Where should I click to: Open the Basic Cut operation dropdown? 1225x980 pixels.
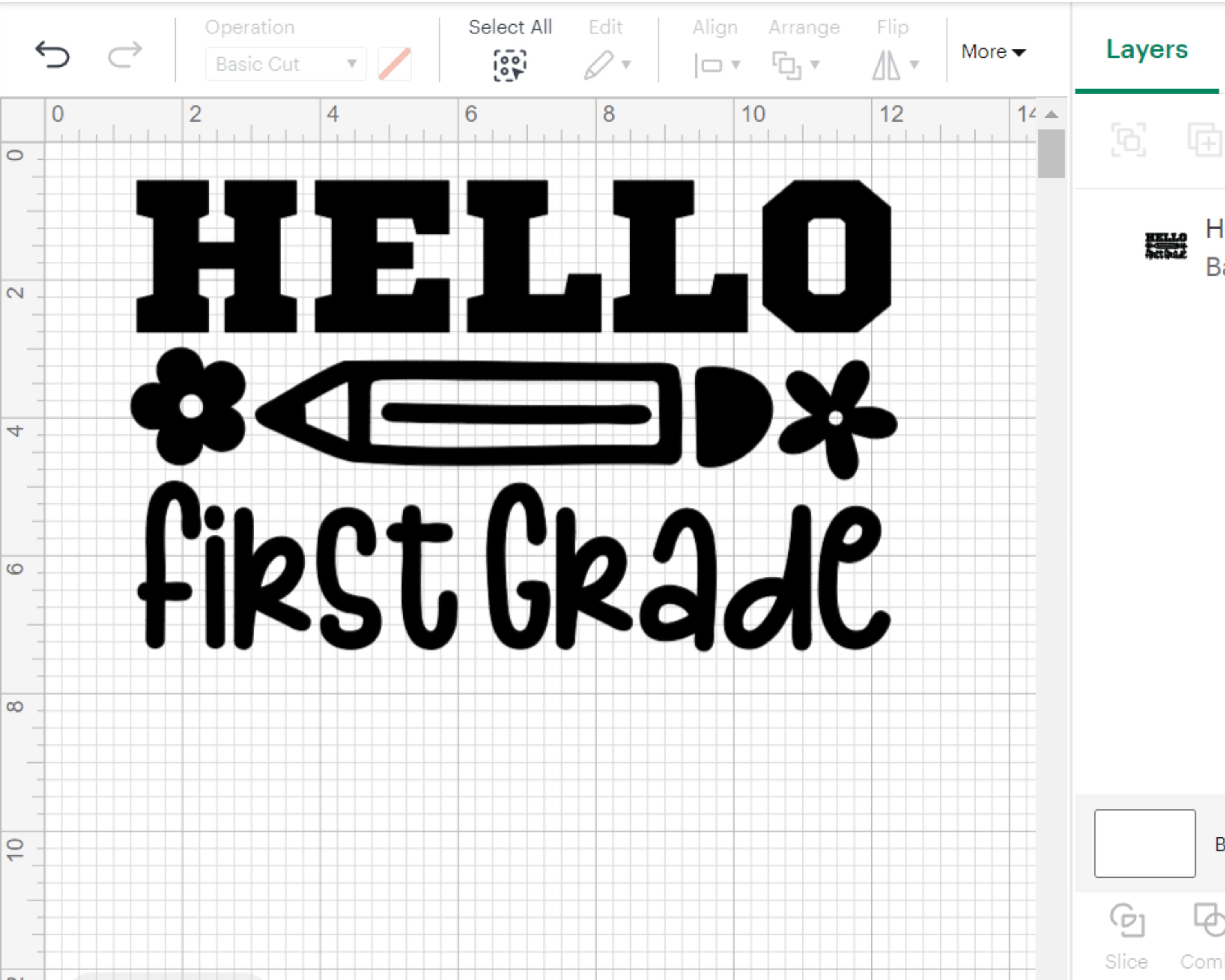click(x=286, y=64)
